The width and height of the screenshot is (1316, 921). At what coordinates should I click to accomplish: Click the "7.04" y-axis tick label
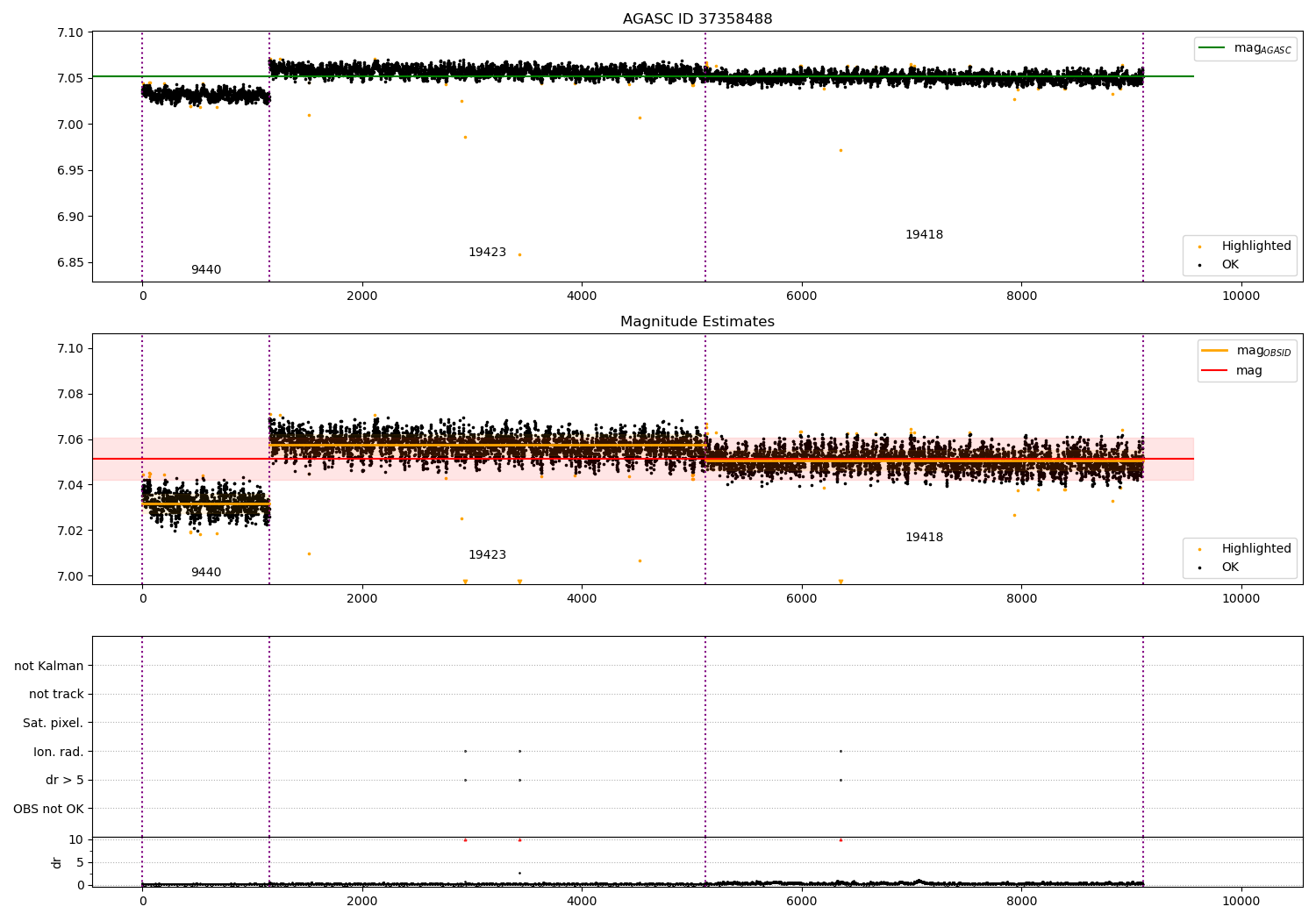pos(70,485)
